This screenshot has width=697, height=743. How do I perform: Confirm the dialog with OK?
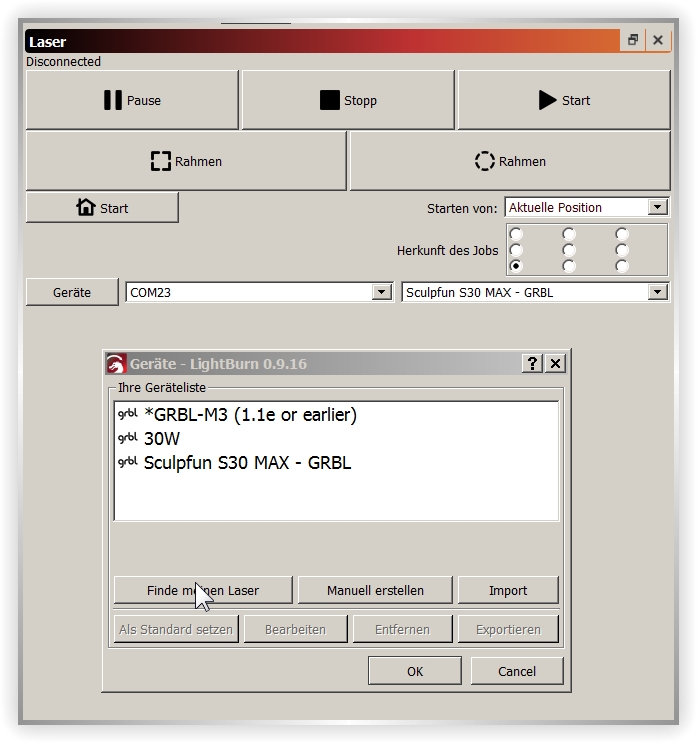415,671
